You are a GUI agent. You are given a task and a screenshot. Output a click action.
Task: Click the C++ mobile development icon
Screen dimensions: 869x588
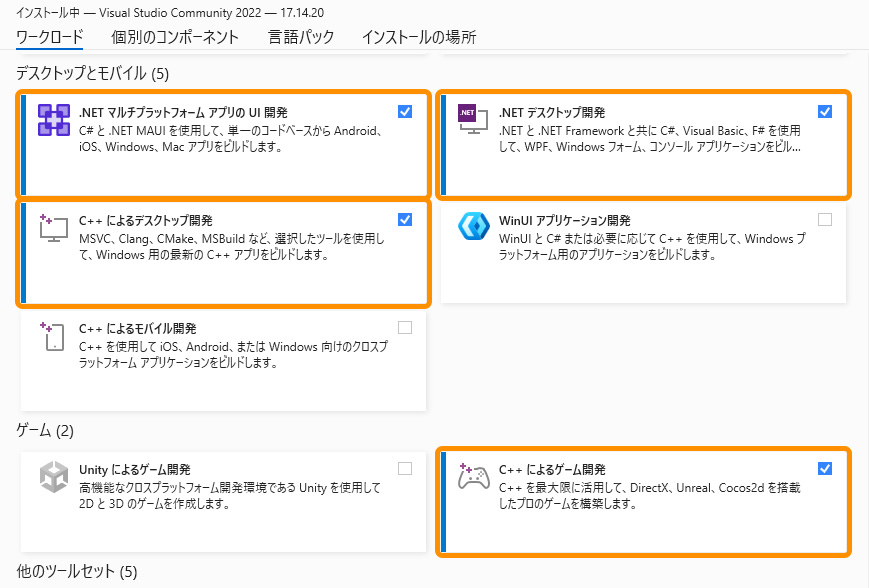(53, 336)
